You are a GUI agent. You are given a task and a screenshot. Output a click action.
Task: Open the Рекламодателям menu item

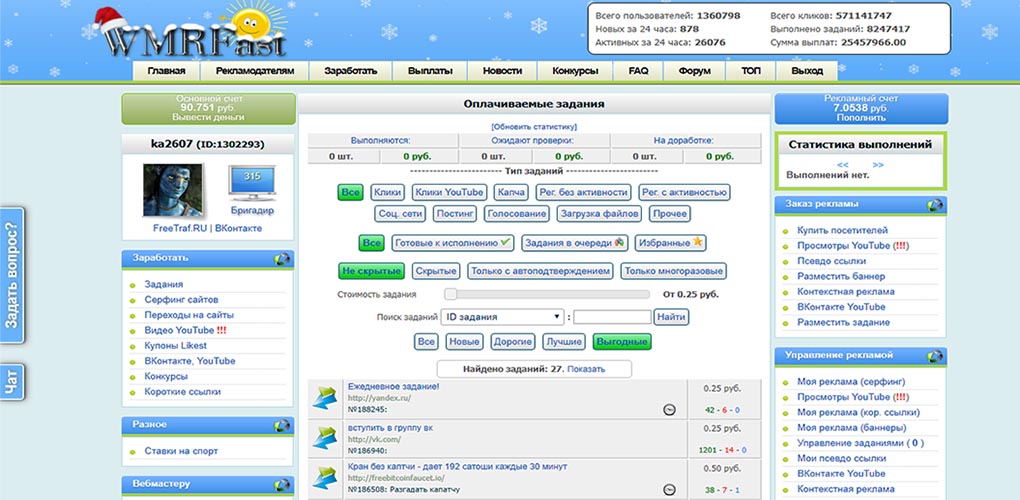255,72
